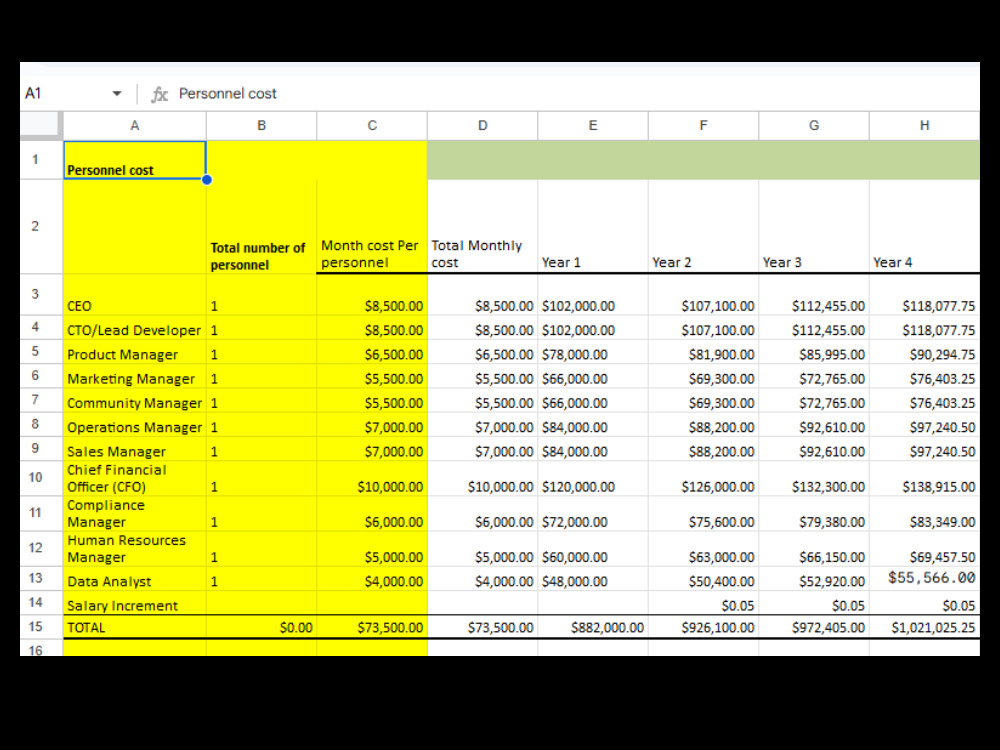Click Data Analyst monthly cost $4,000.00 column C
The height and width of the screenshot is (750, 1000).
(372, 578)
